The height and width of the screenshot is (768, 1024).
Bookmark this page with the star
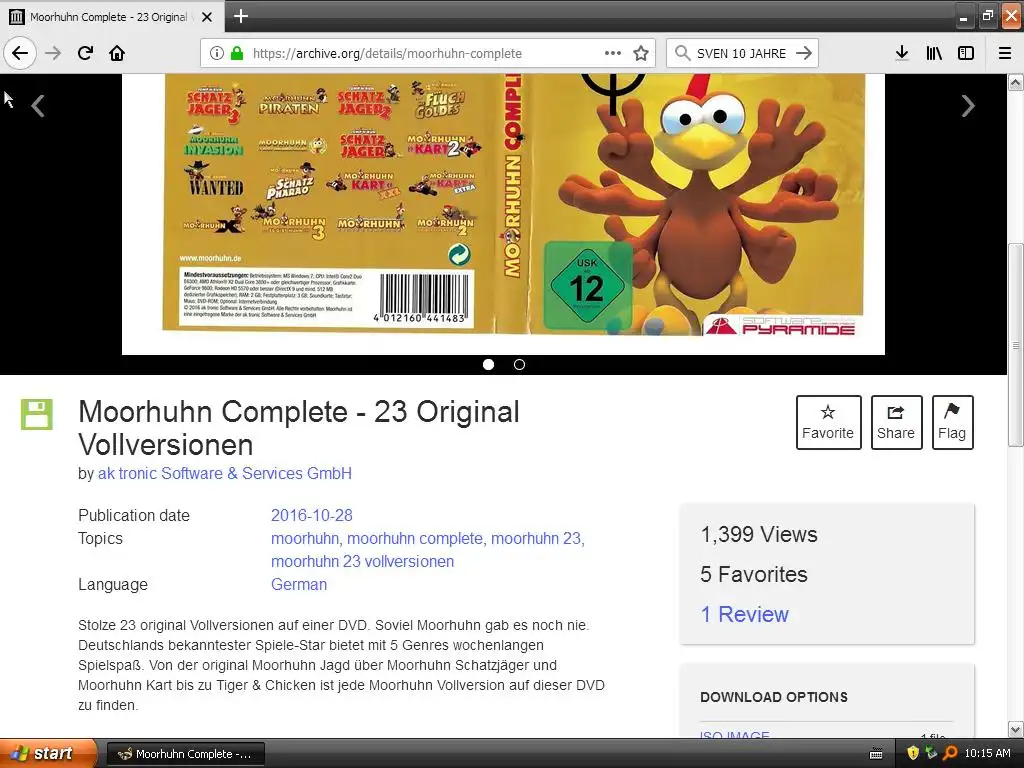[641, 53]
